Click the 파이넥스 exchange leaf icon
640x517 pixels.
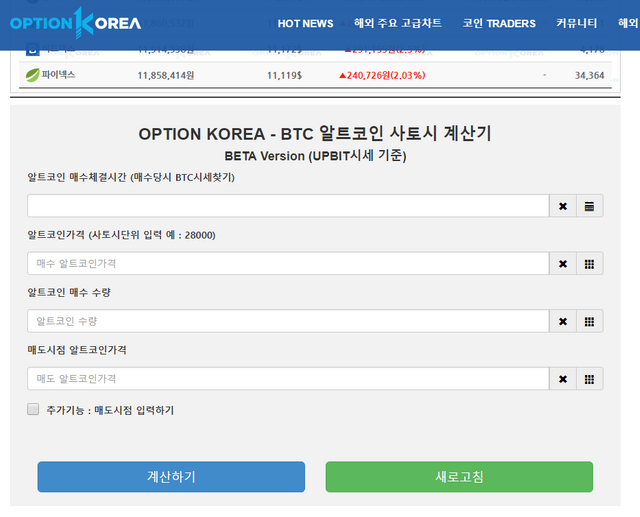pos(32,74)
